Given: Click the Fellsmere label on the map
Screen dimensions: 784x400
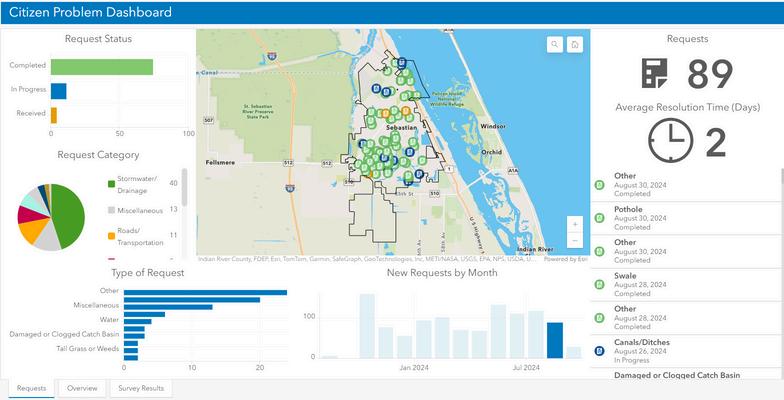Looking at the screenshot, I should [220, 162].
